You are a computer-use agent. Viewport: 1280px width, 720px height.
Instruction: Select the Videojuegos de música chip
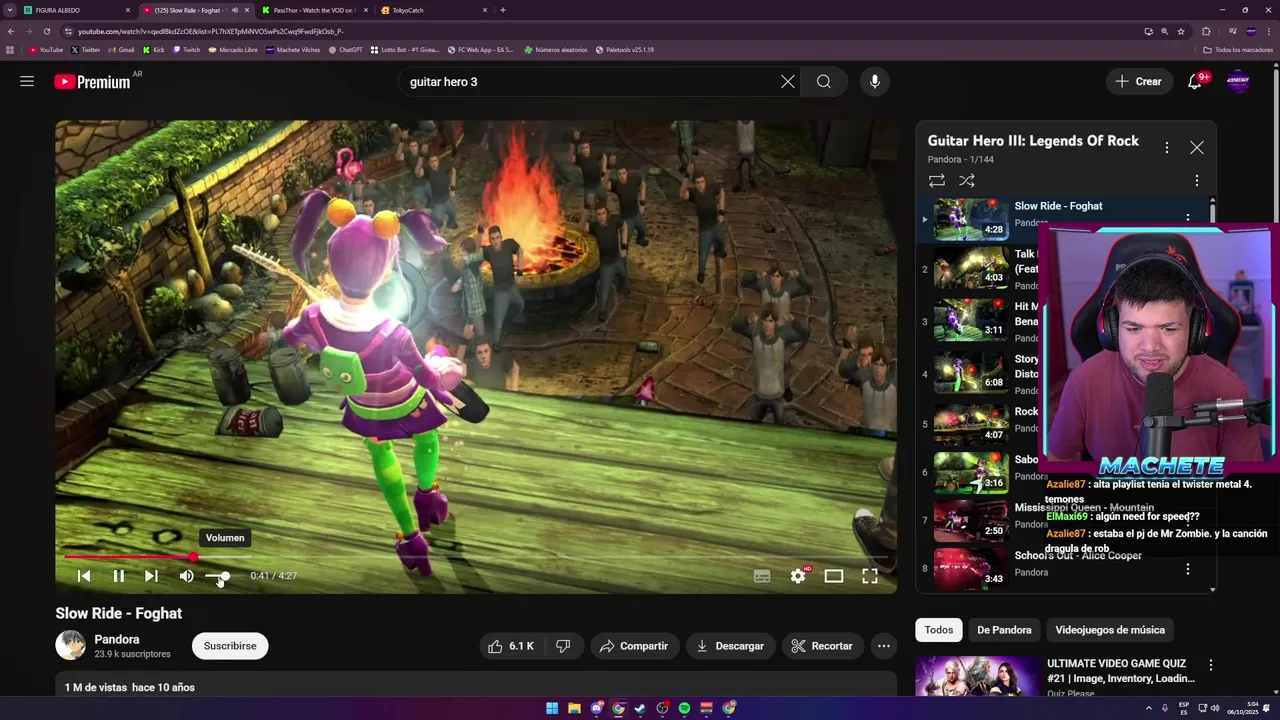pyautogui.click(x=1110, y=630)
